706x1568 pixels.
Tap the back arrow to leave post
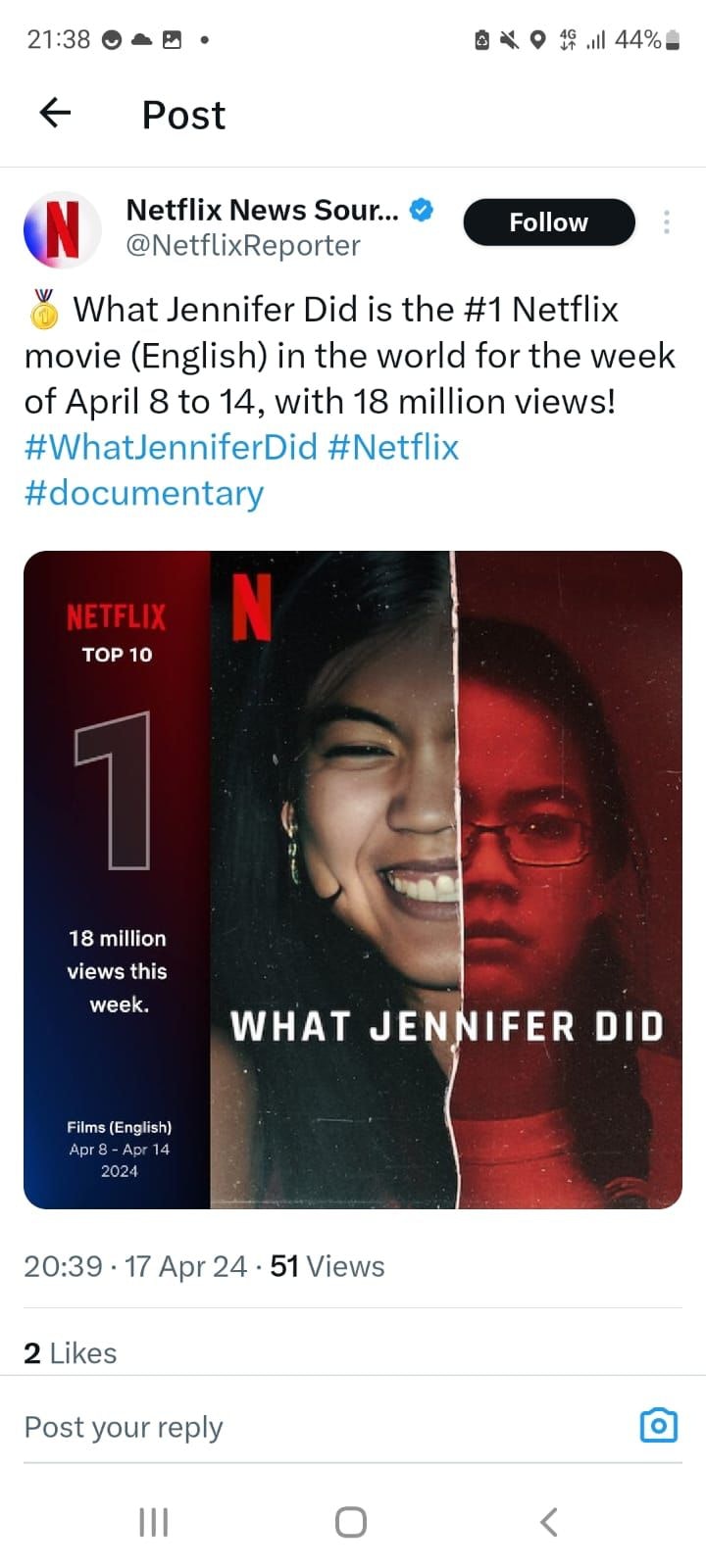(x=55, y=114)
